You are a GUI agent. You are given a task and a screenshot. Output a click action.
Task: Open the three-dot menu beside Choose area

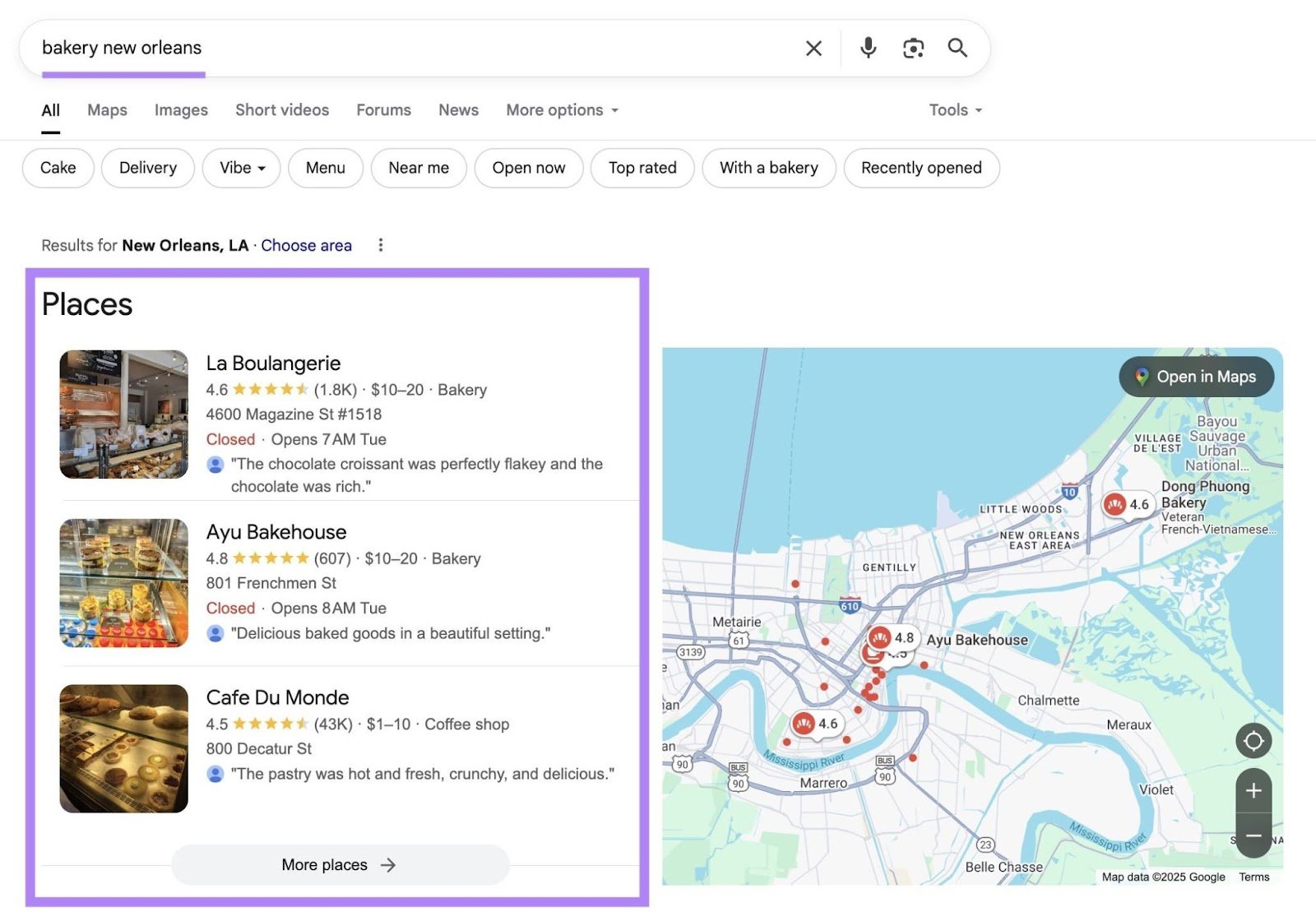[x=381, y=245]
